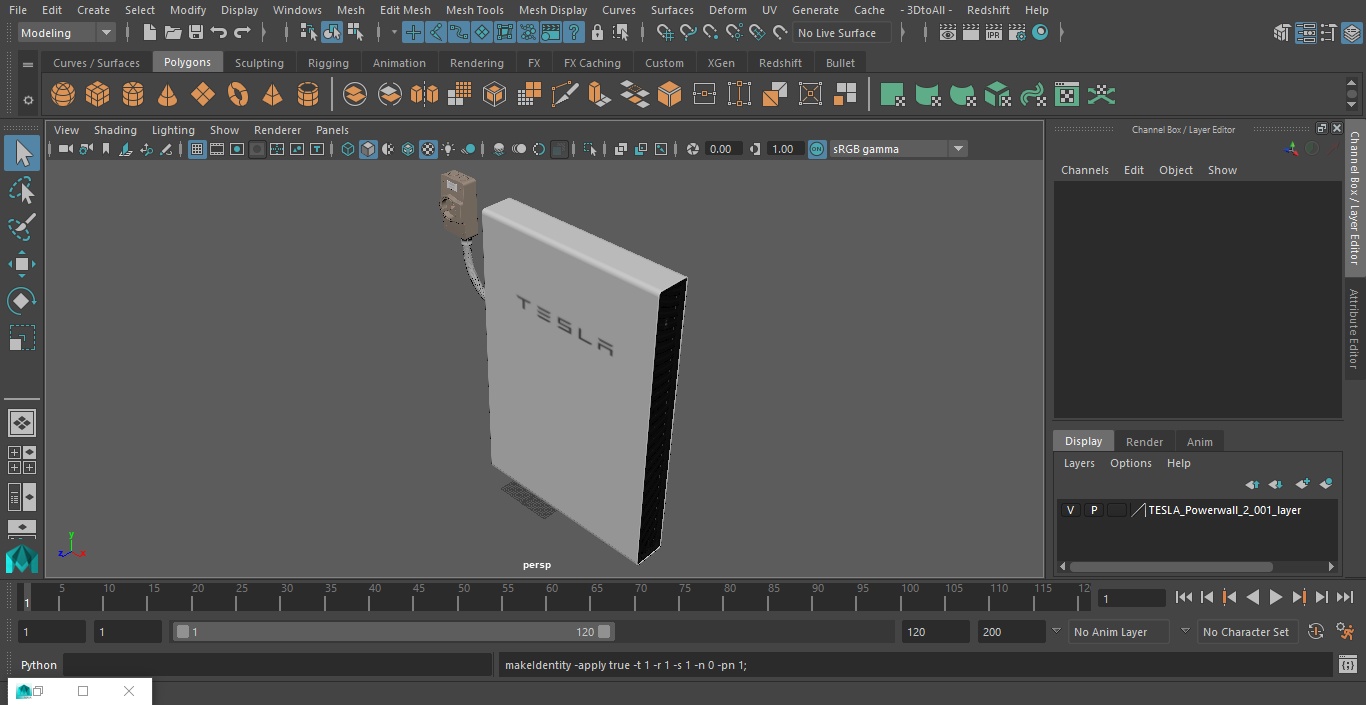1366x705 pixels.
Task: Toggle smooth shade all in viewport
Action: pos(368,149)
